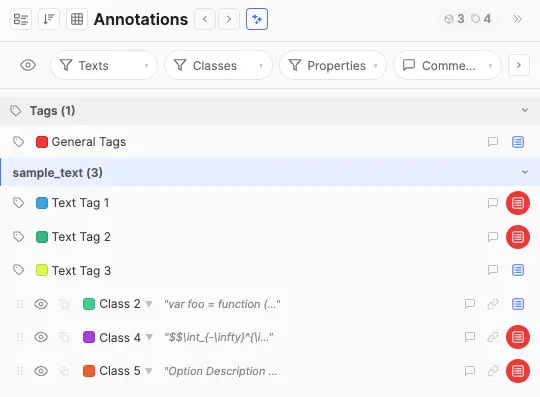Open the Class 2 class dropdown
540x397 pixels.
point(149,304)
